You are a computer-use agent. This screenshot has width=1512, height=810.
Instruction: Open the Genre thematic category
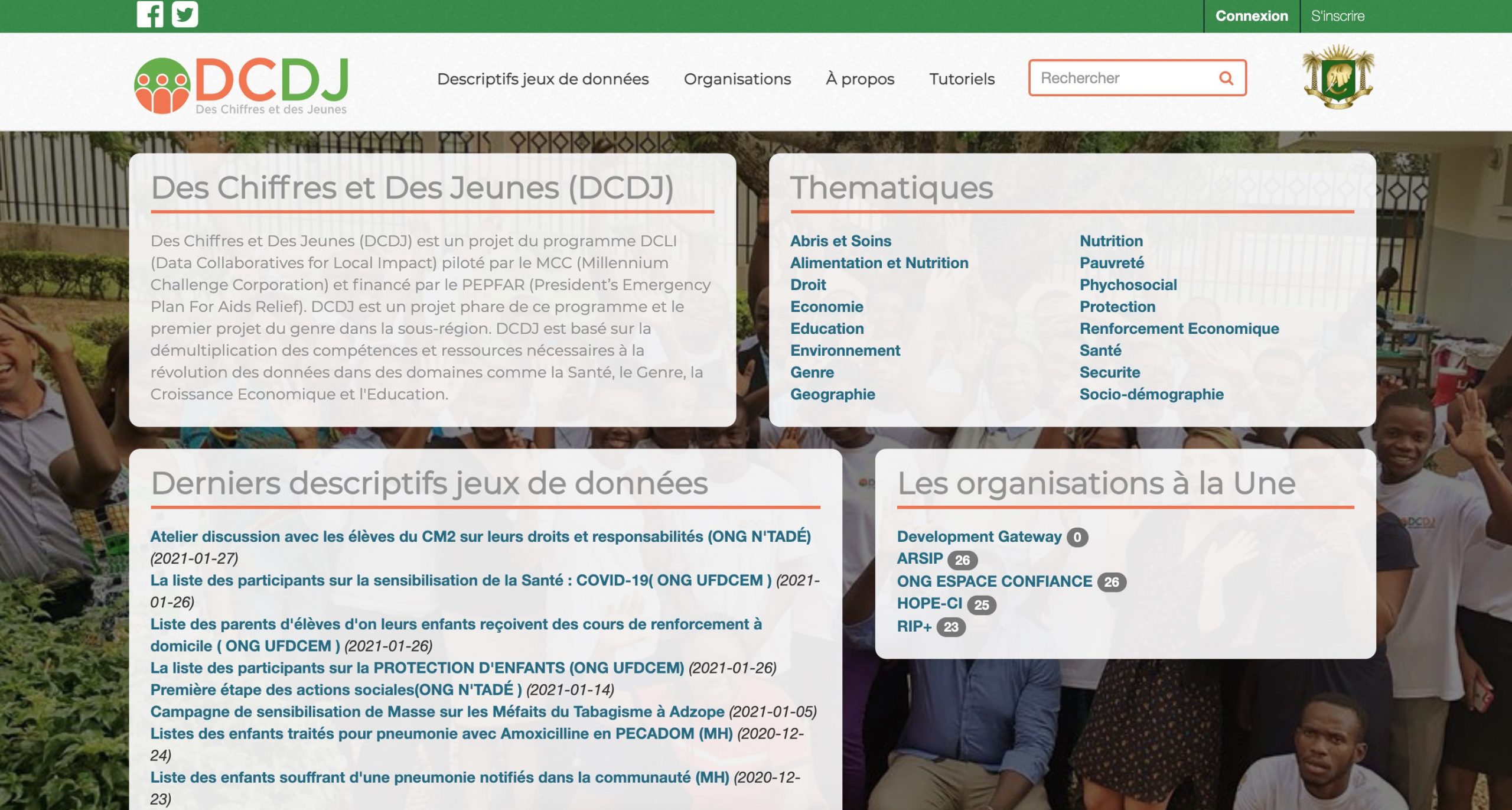(812, 372)
